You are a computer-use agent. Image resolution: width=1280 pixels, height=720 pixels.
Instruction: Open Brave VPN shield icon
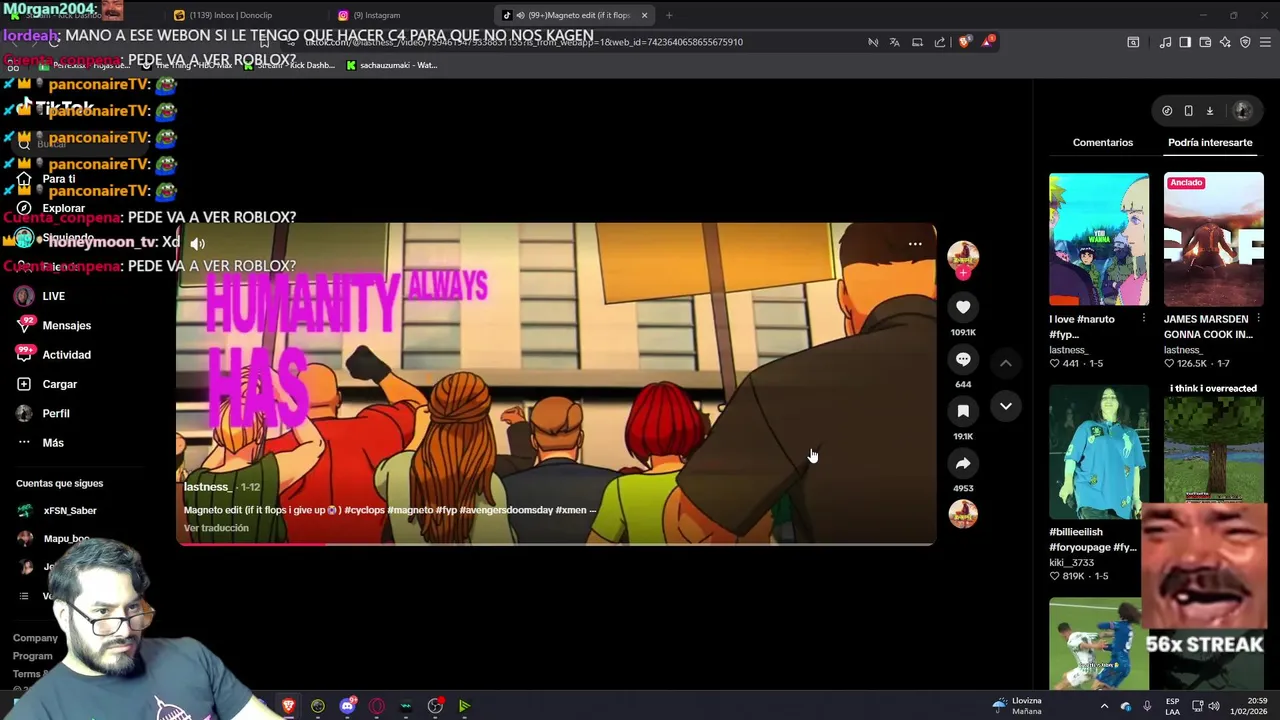[x=1245, y=42]
